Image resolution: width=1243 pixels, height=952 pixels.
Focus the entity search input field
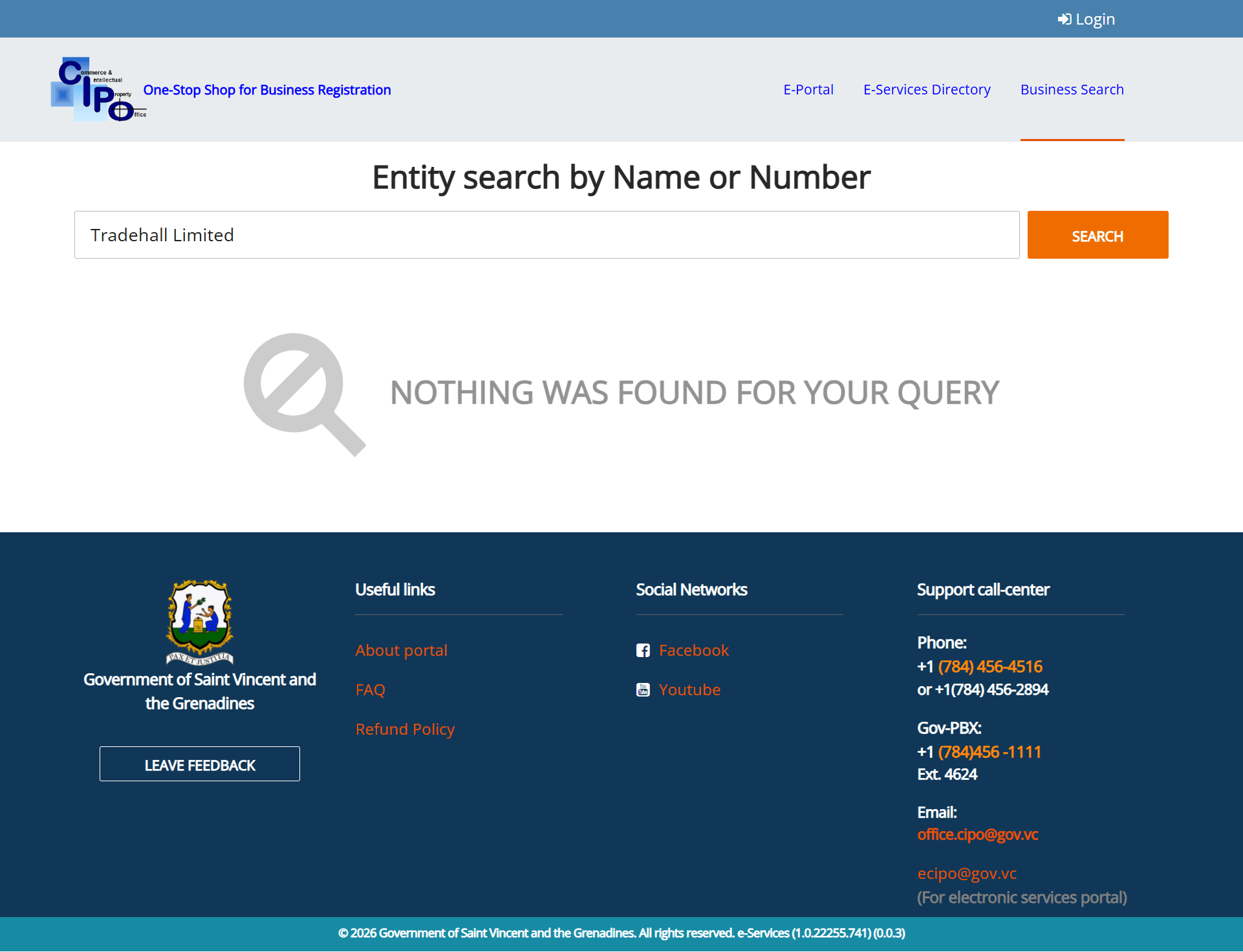tap(547, 235)
